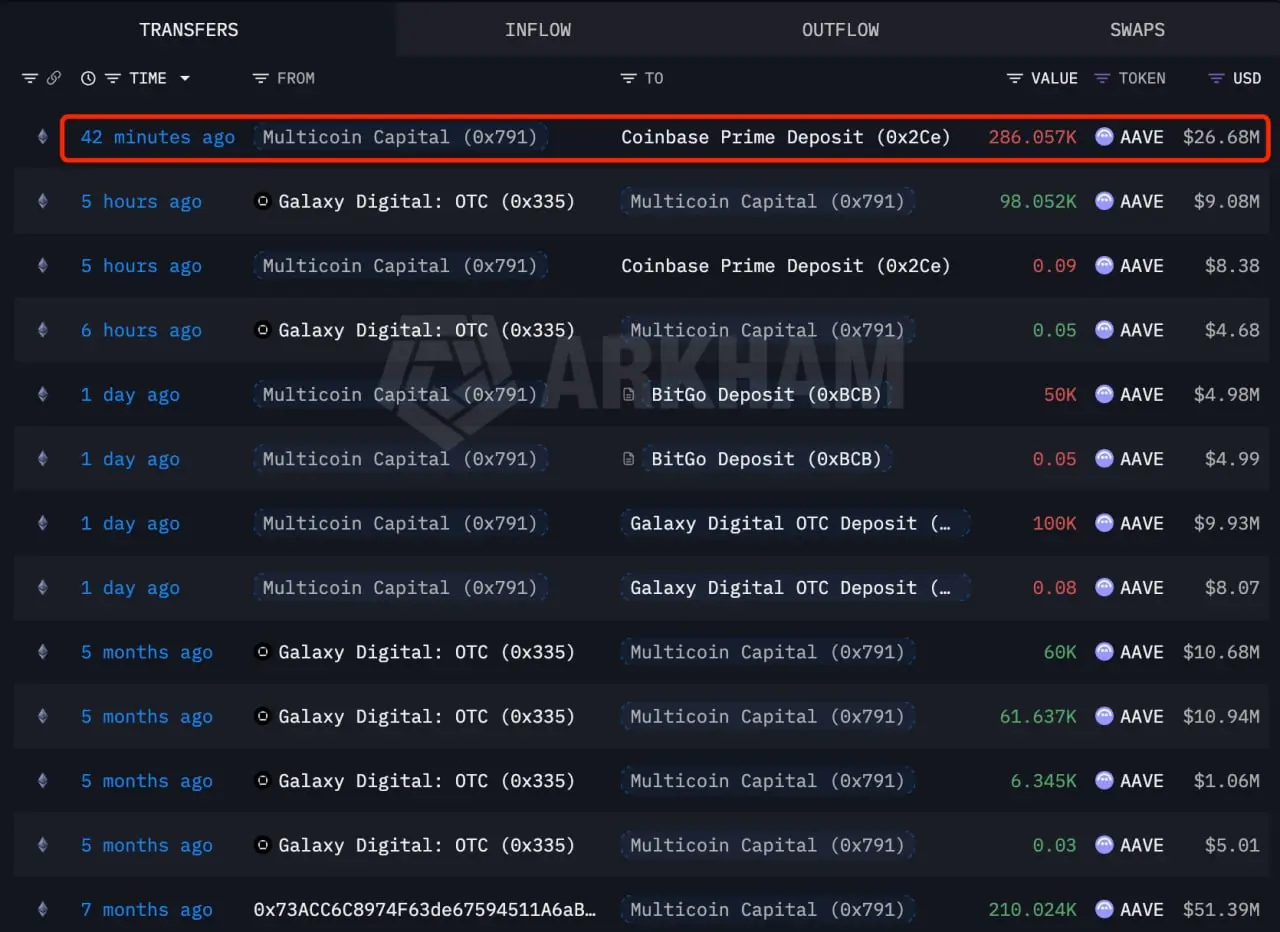Open BitGo Deposit (0xBCB) on the 50K row
This screenshot has width=1280, height=932.
766,394
